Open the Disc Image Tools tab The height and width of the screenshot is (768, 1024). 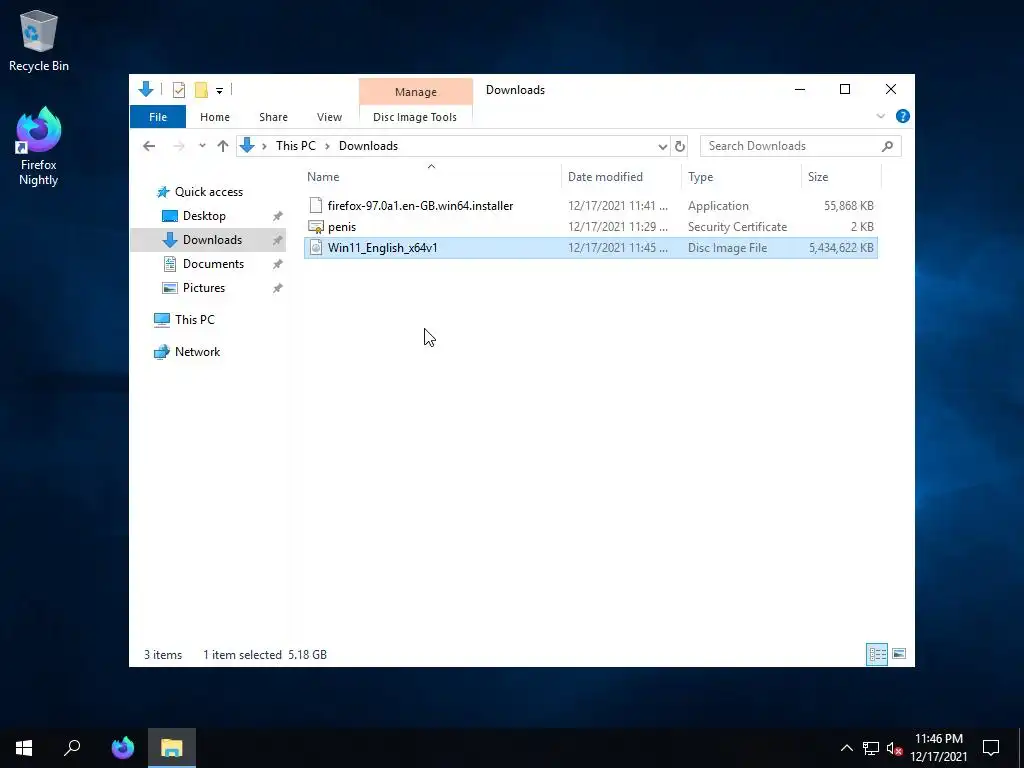[x=415, y=117]
